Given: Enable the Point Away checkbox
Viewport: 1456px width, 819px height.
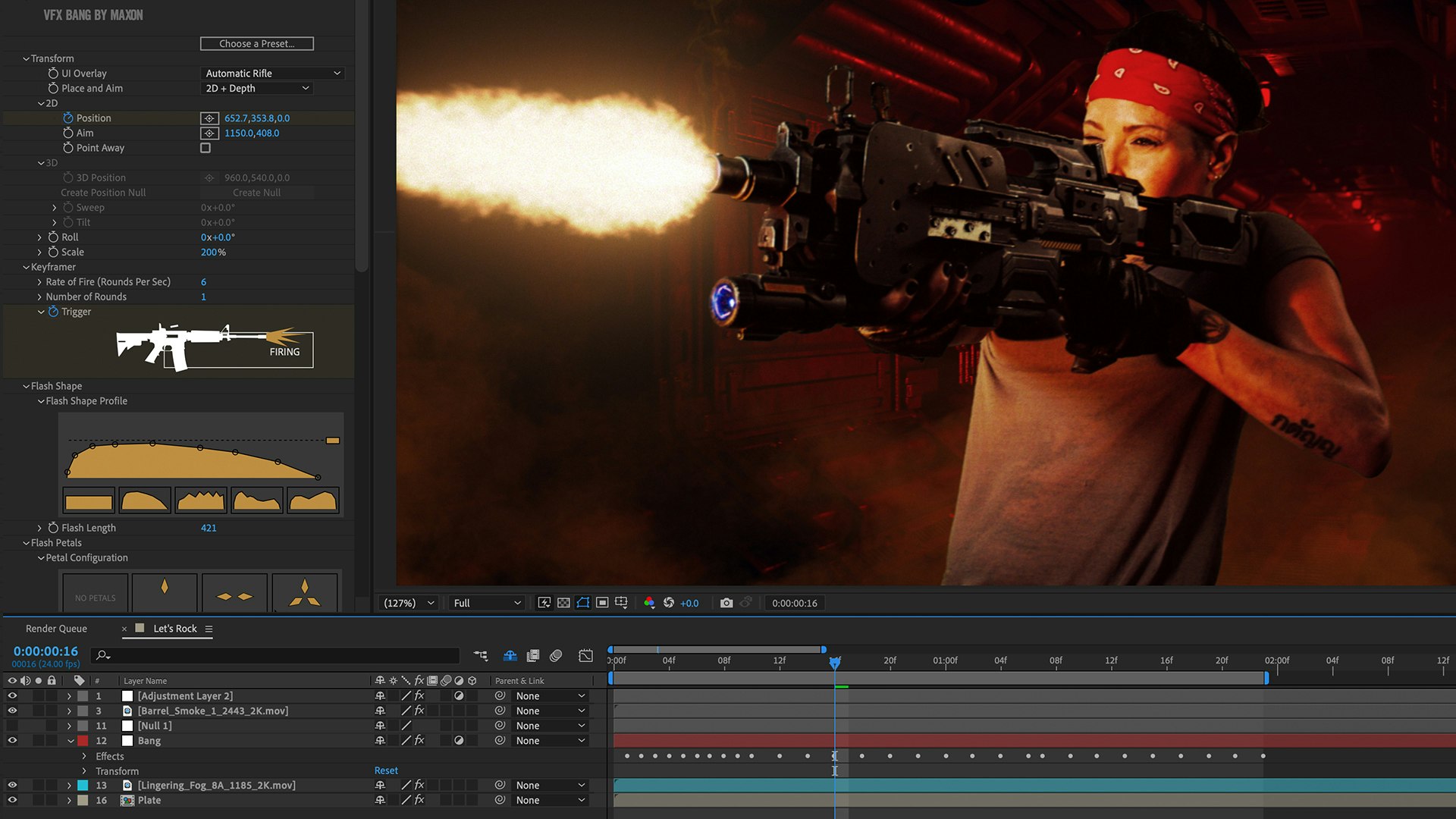Looking at the screenshot, I should coord(206,148).
